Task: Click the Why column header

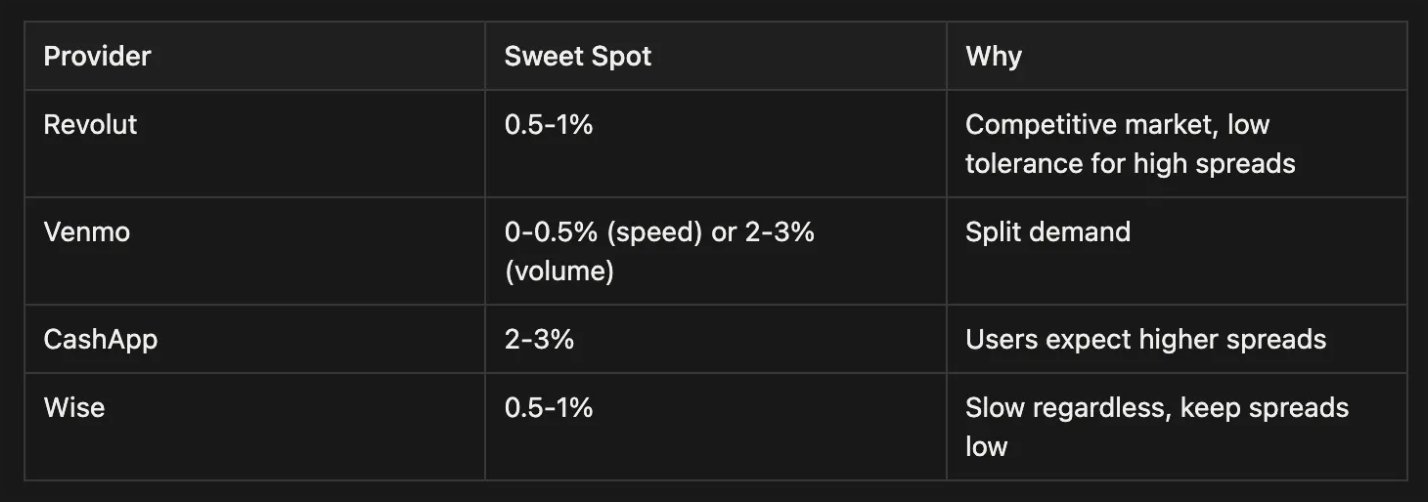Action: 993,56
